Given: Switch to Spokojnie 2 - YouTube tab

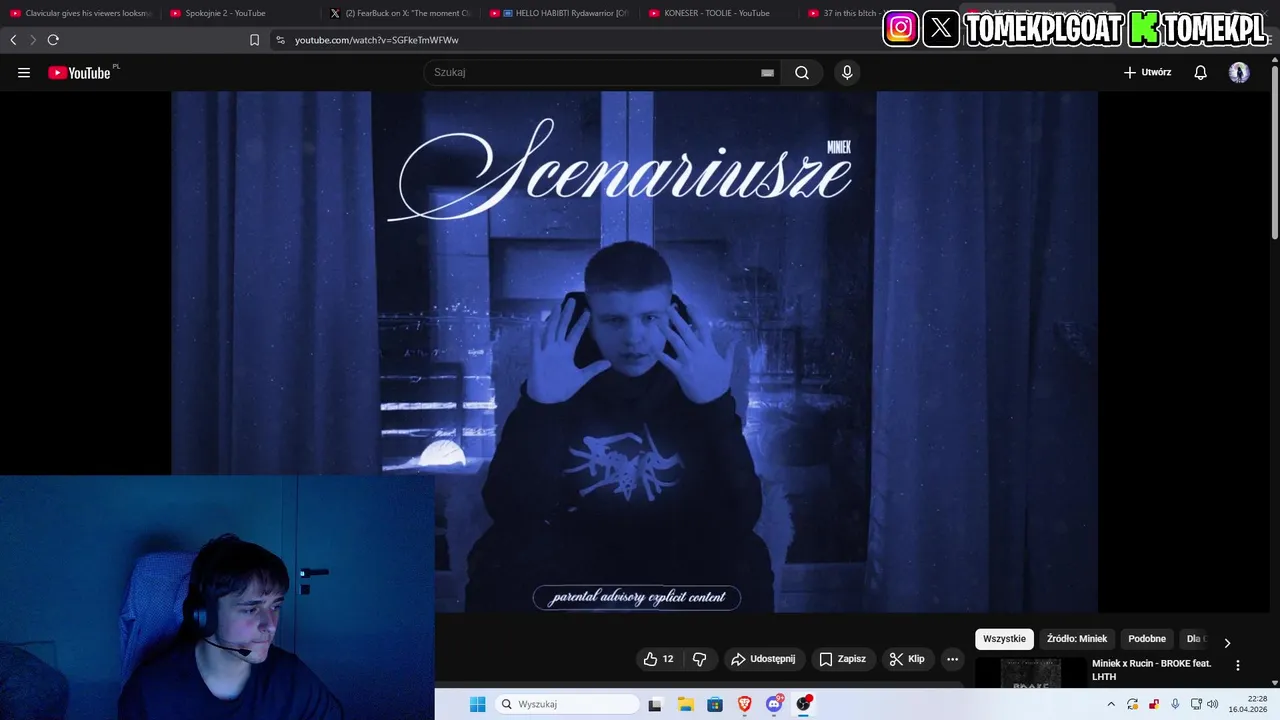Looking at the screenshot, I should pyautogui.click(x=240, y=13).
